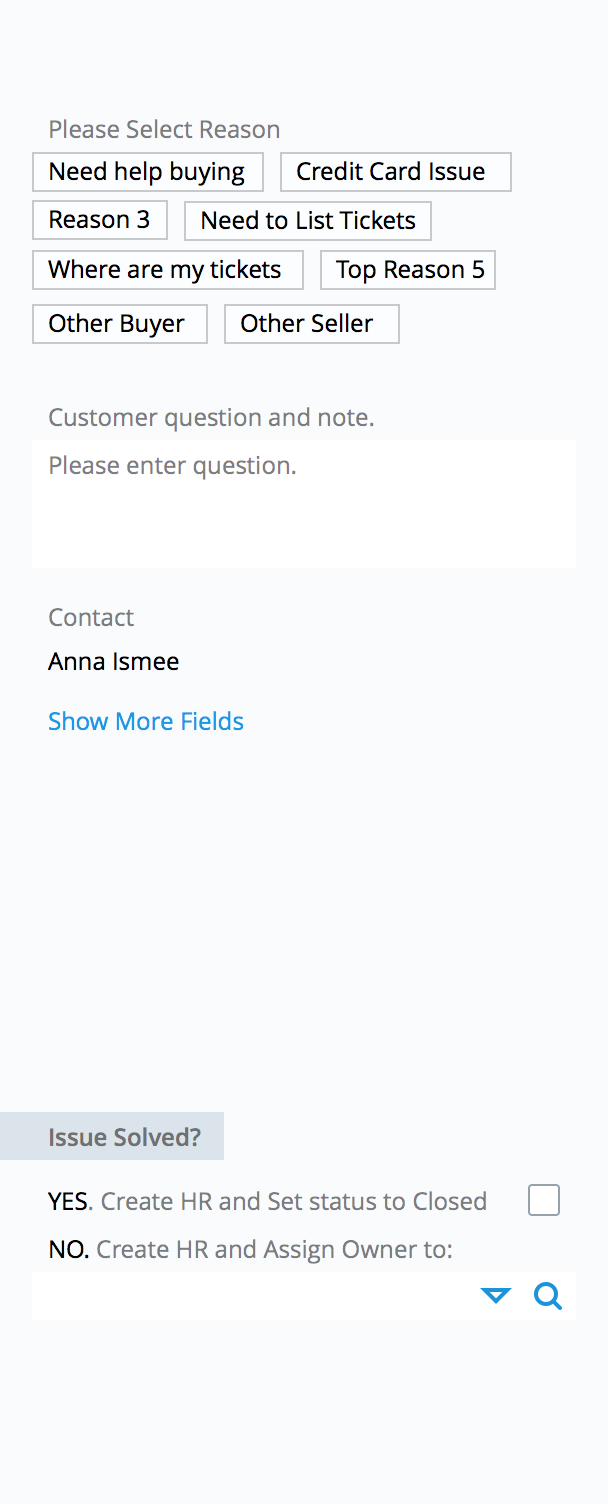Click the Anna Ismee contact name
The width and height of the screenshot is (608, 1504).
click(x=114, y=661)
